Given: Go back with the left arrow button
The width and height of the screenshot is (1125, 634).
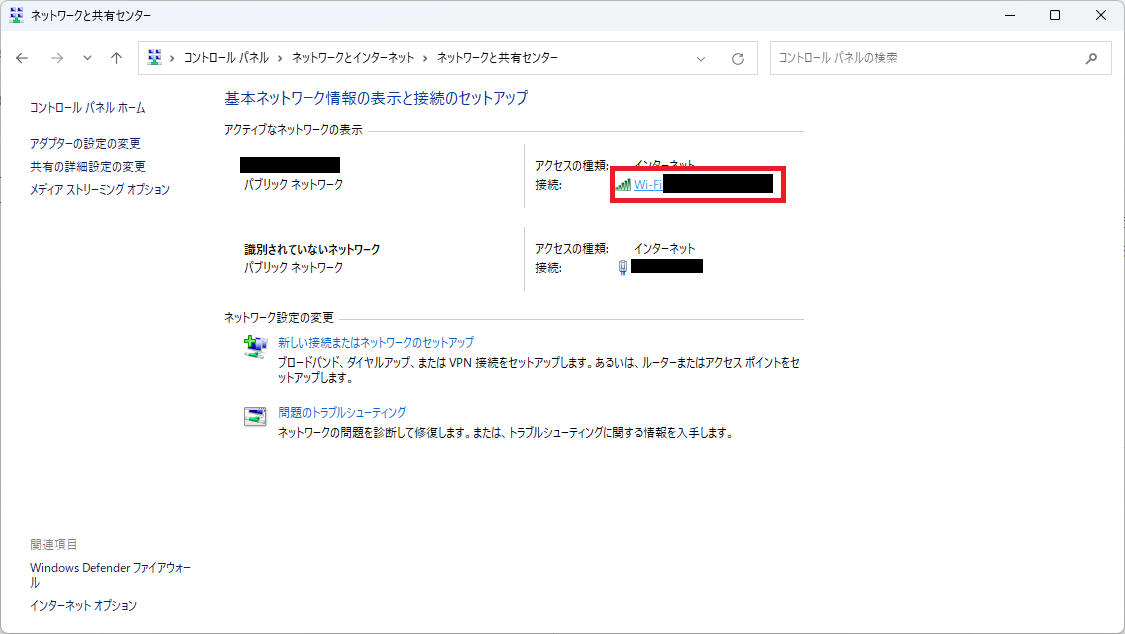Looking at the screenshot, I should pyautogui.click(x=22, y=58).
